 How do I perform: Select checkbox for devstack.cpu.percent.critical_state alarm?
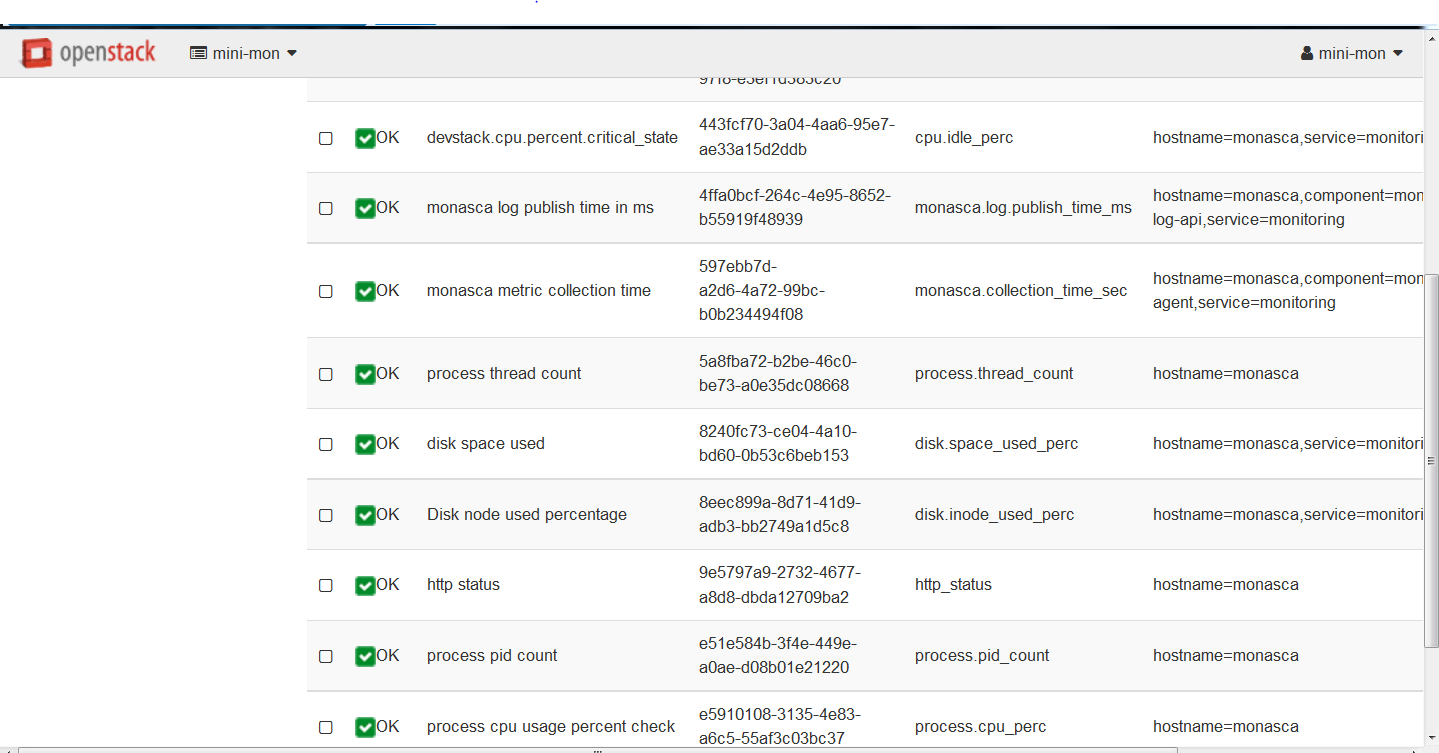(x=326, y=139)
